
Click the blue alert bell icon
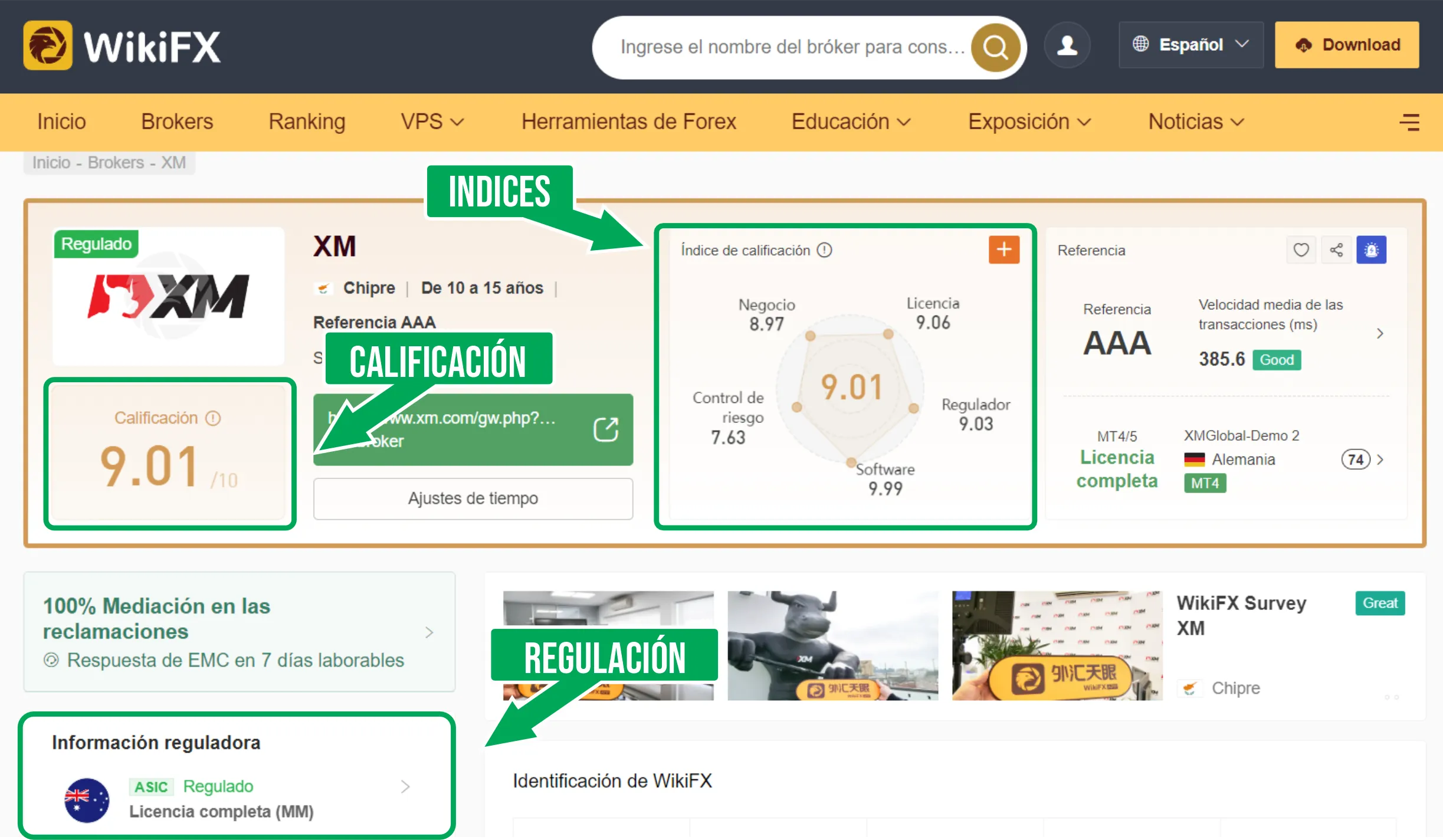click(x=1372, y=250)
